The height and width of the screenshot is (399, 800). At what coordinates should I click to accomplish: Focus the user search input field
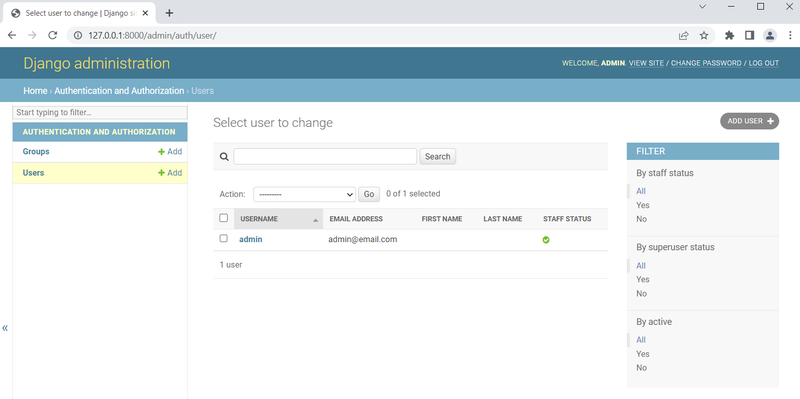(x=325, y=157)
